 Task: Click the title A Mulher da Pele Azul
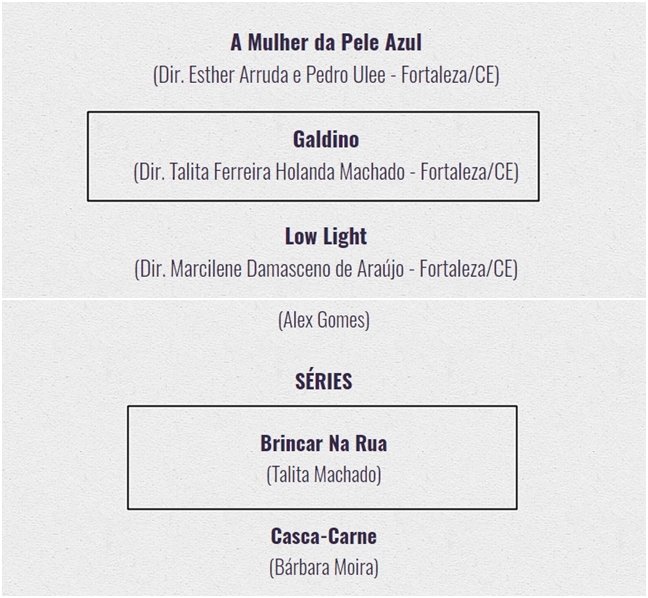coord(326,42)
